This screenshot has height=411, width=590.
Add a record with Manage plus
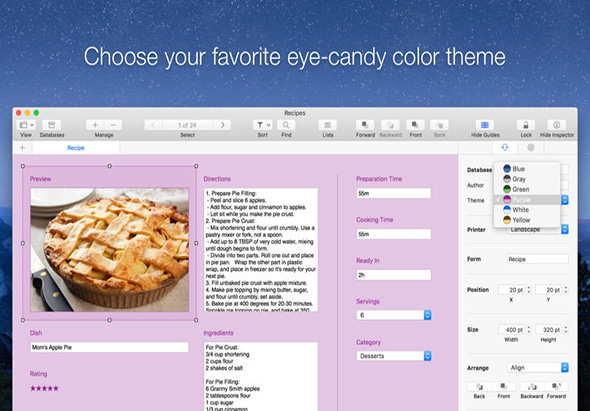click(x=95, y=125)
